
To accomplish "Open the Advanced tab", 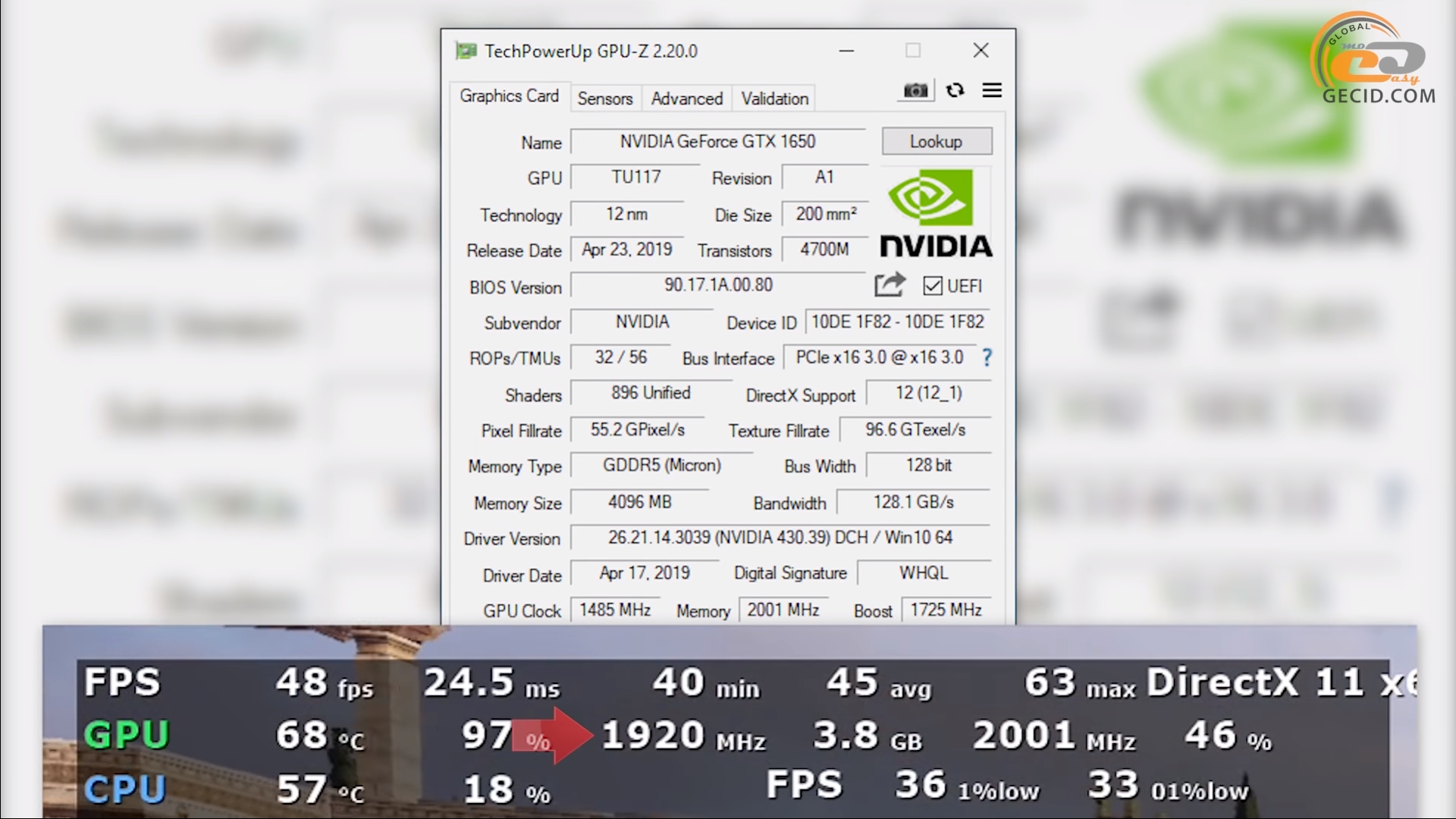I will 687,99.
